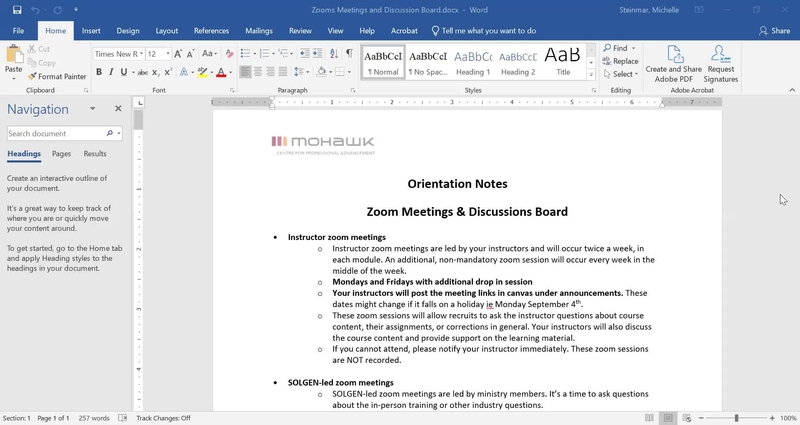Apply the Heading 1 style
This screenshot has width=800, height=425.
(x=473, y=62)
